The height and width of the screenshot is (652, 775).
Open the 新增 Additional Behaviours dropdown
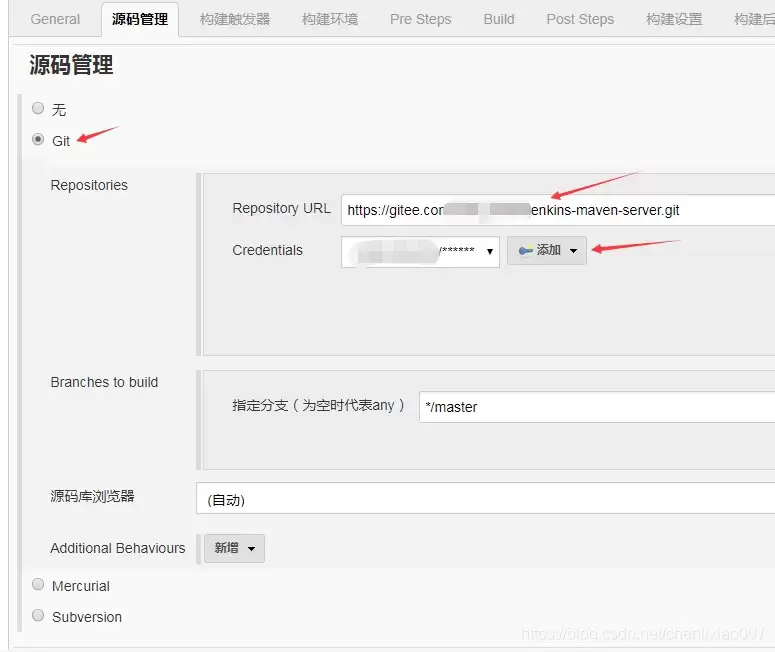234,548
